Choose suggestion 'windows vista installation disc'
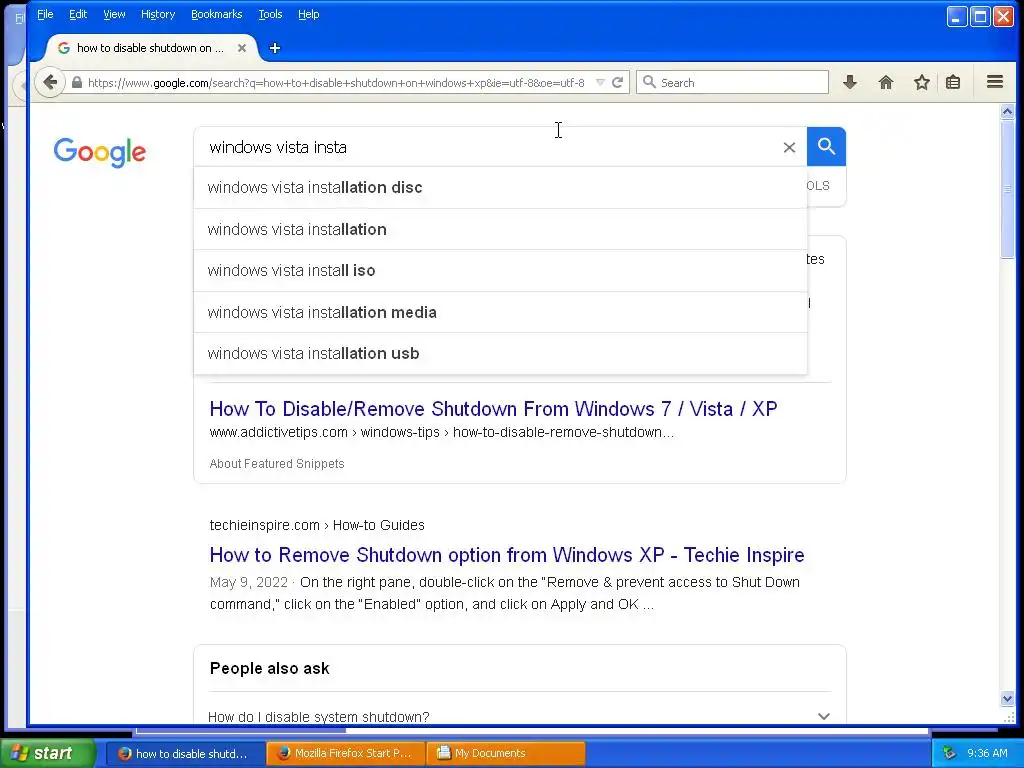The height and width of the screenshot is (768, 1024). [500, 187]
